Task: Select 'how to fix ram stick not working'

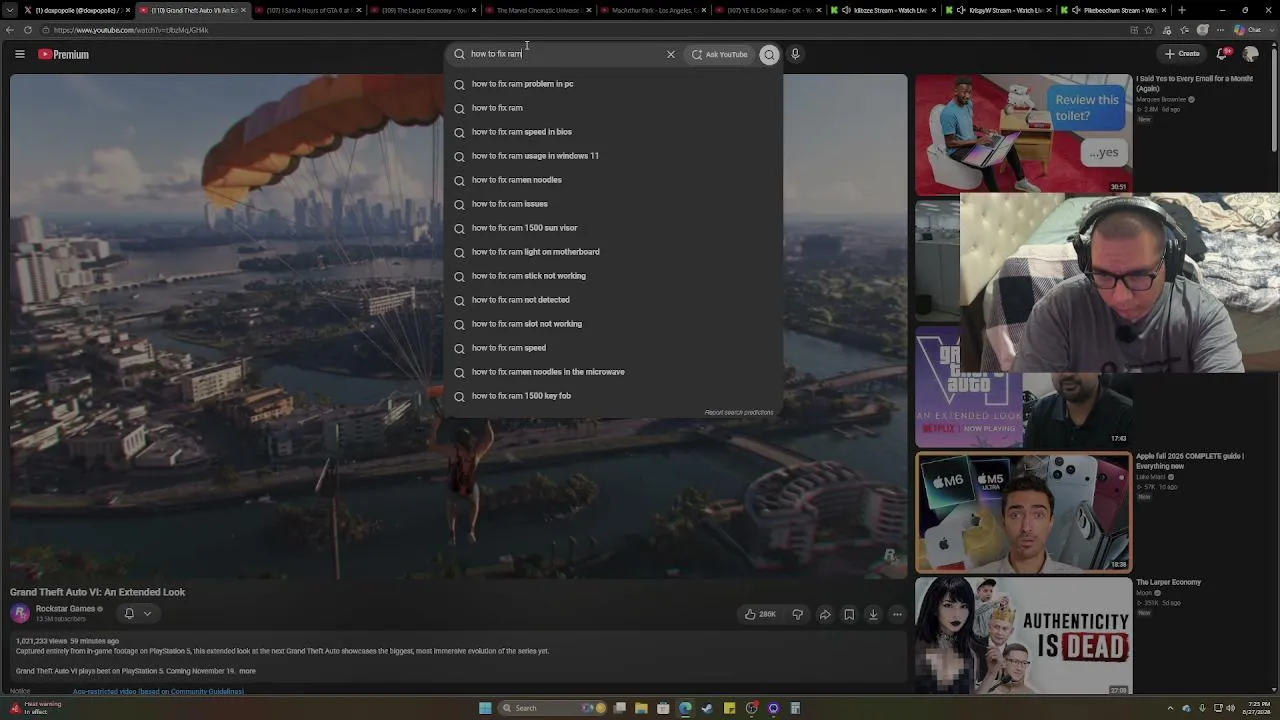Action: (613, 276)
